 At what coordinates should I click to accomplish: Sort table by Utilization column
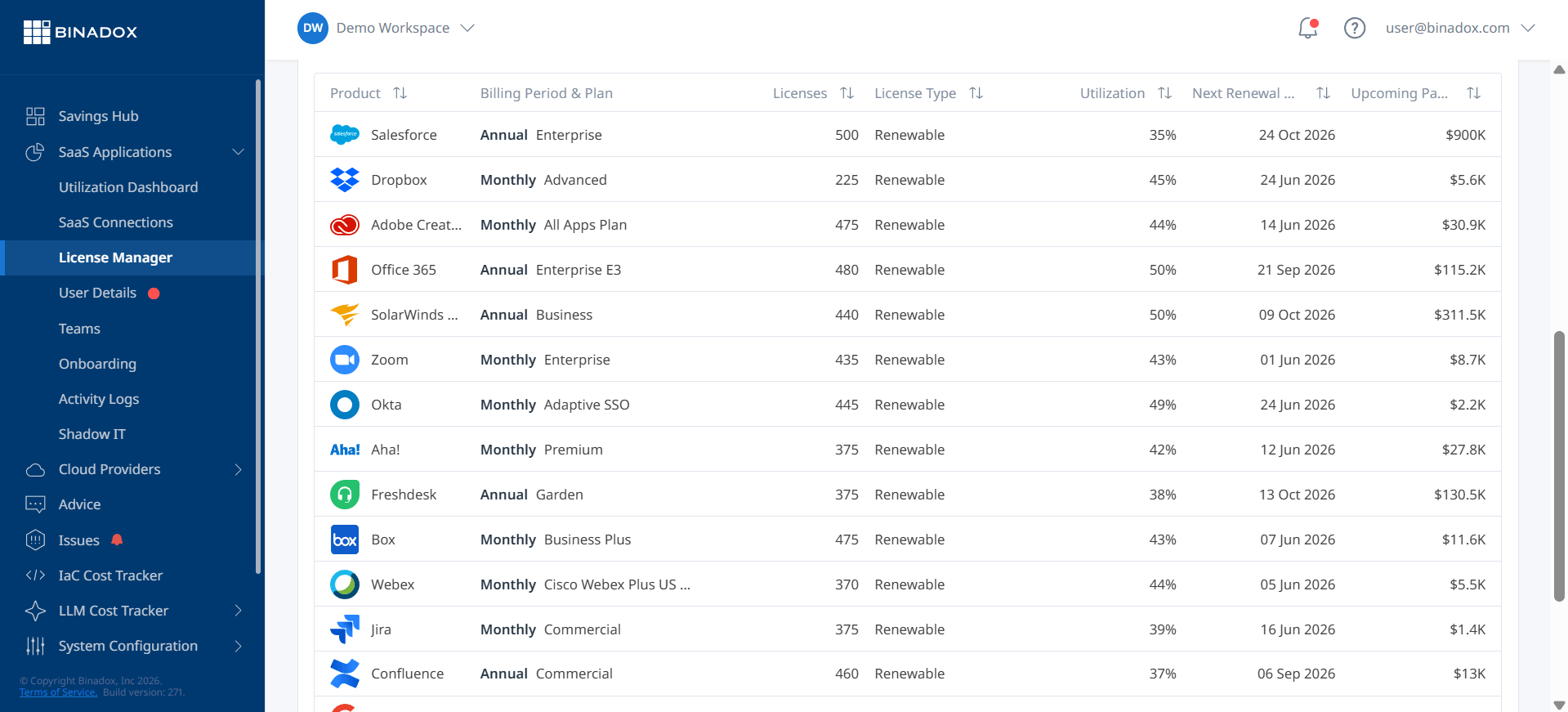1165,93
